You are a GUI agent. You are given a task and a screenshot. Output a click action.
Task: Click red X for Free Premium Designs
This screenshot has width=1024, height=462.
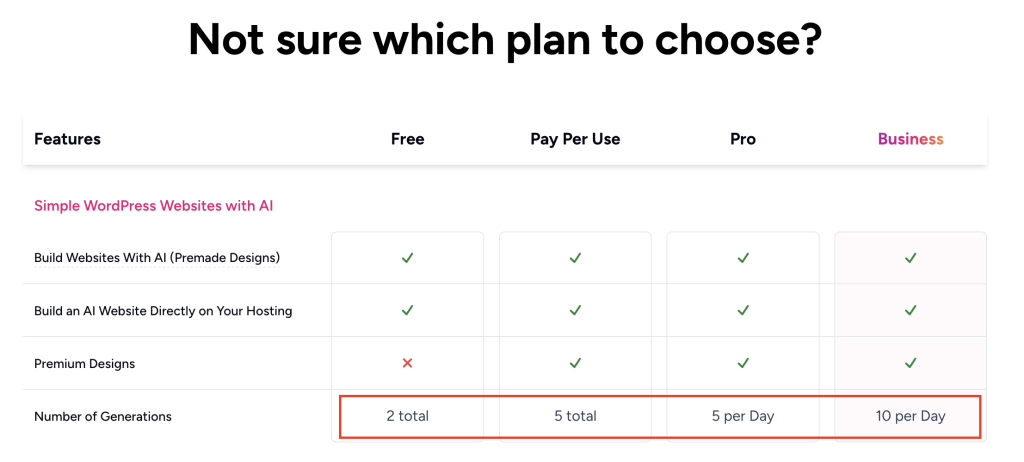click(x=407, y=363)
